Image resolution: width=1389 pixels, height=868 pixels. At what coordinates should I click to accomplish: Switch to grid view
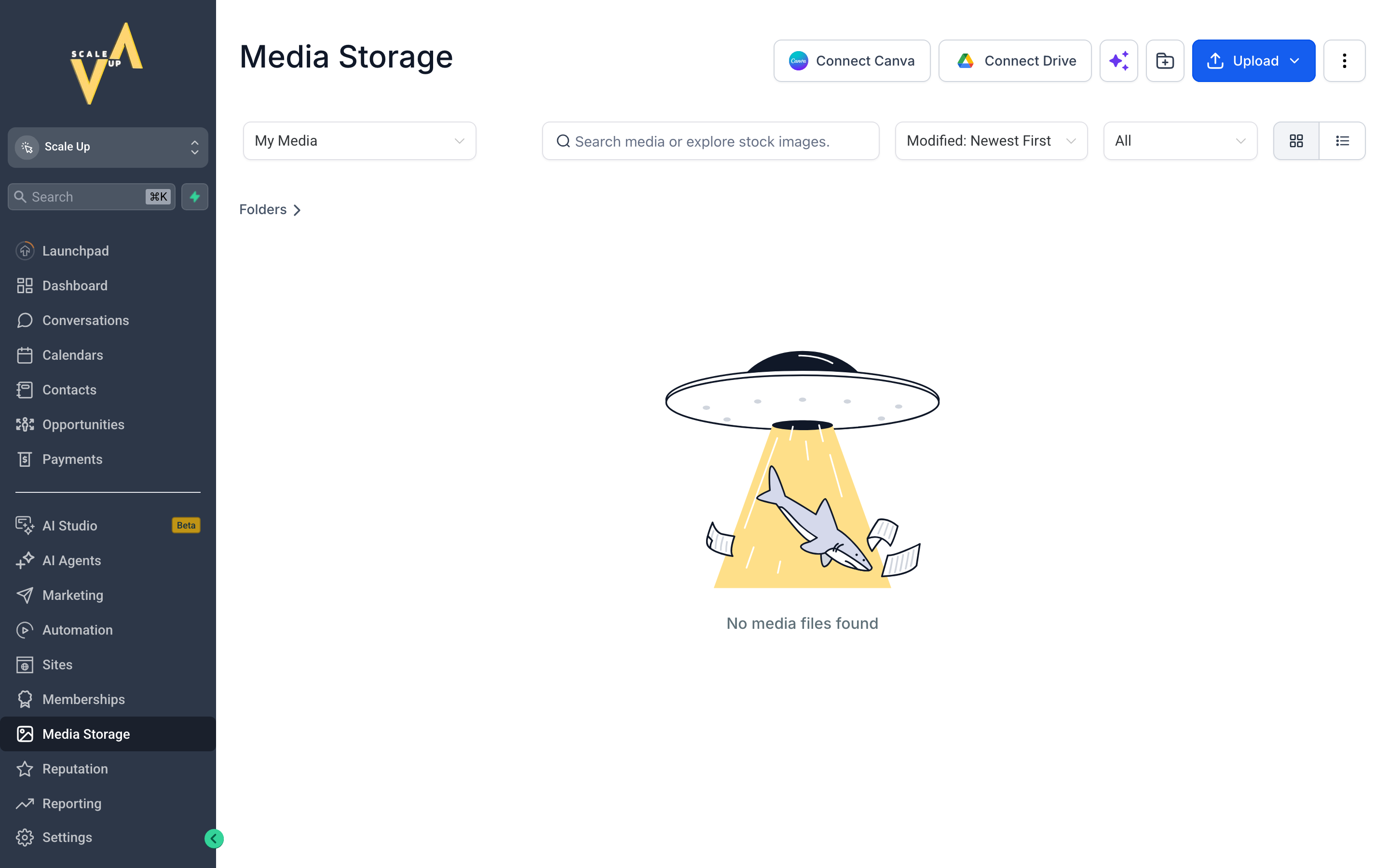pyautogui.click(x=1296, y=141)
